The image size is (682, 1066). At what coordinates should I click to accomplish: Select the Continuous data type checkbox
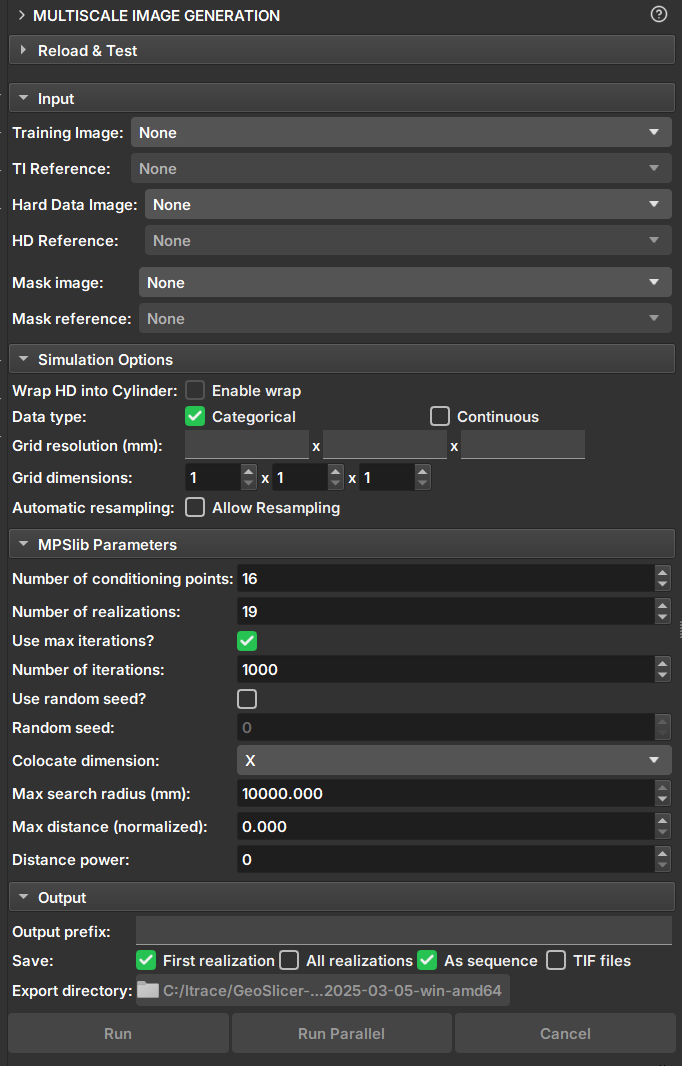[440, 416]
